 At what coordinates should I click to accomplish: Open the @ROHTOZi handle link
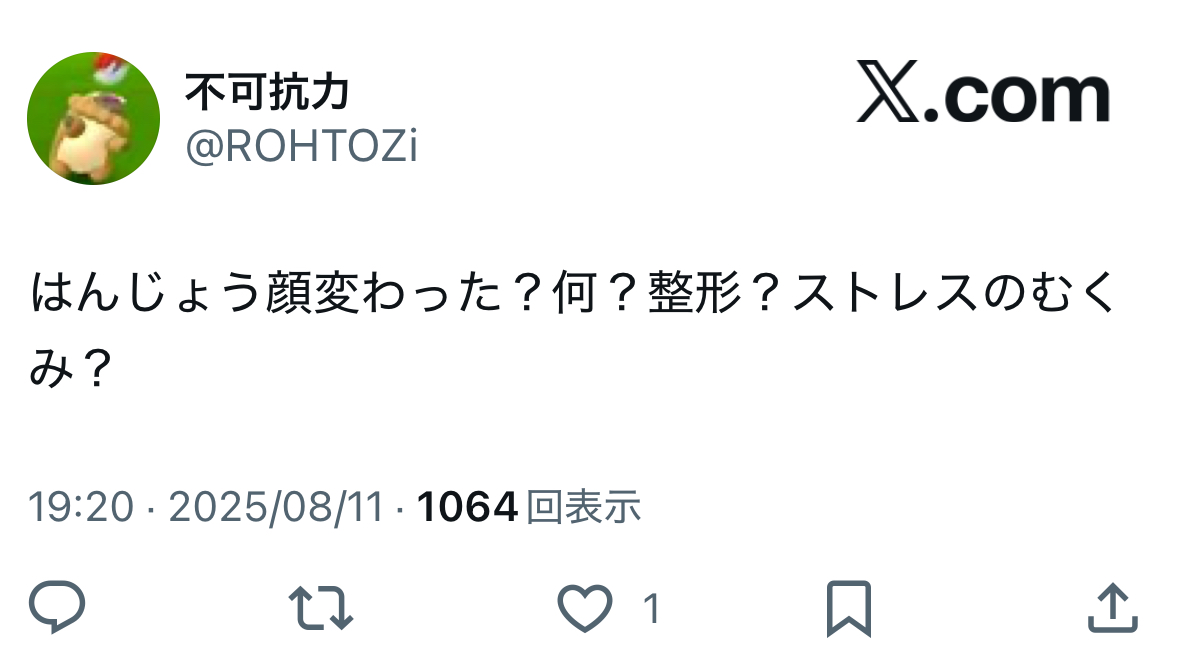pos(302,145)
